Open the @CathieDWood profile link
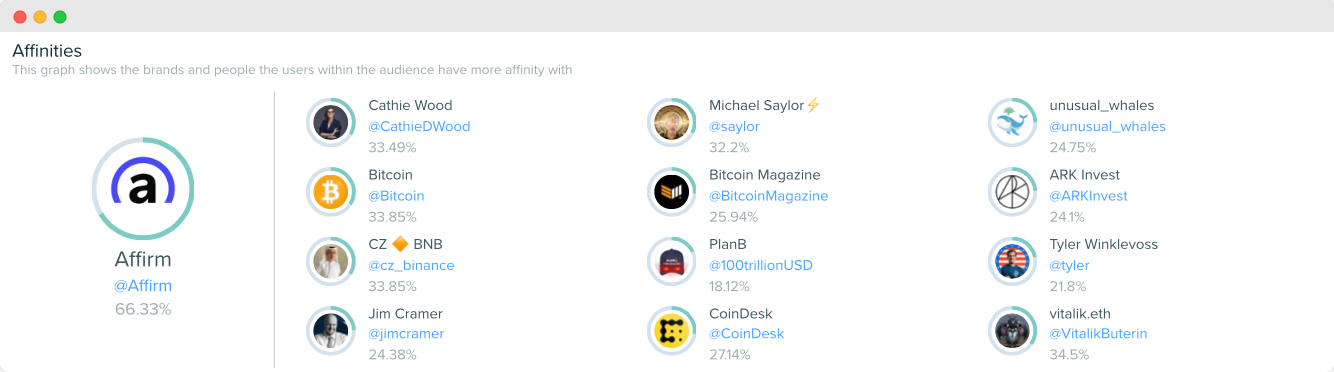The width and height of the screenshot is (1334, 372). coord(419,127)
